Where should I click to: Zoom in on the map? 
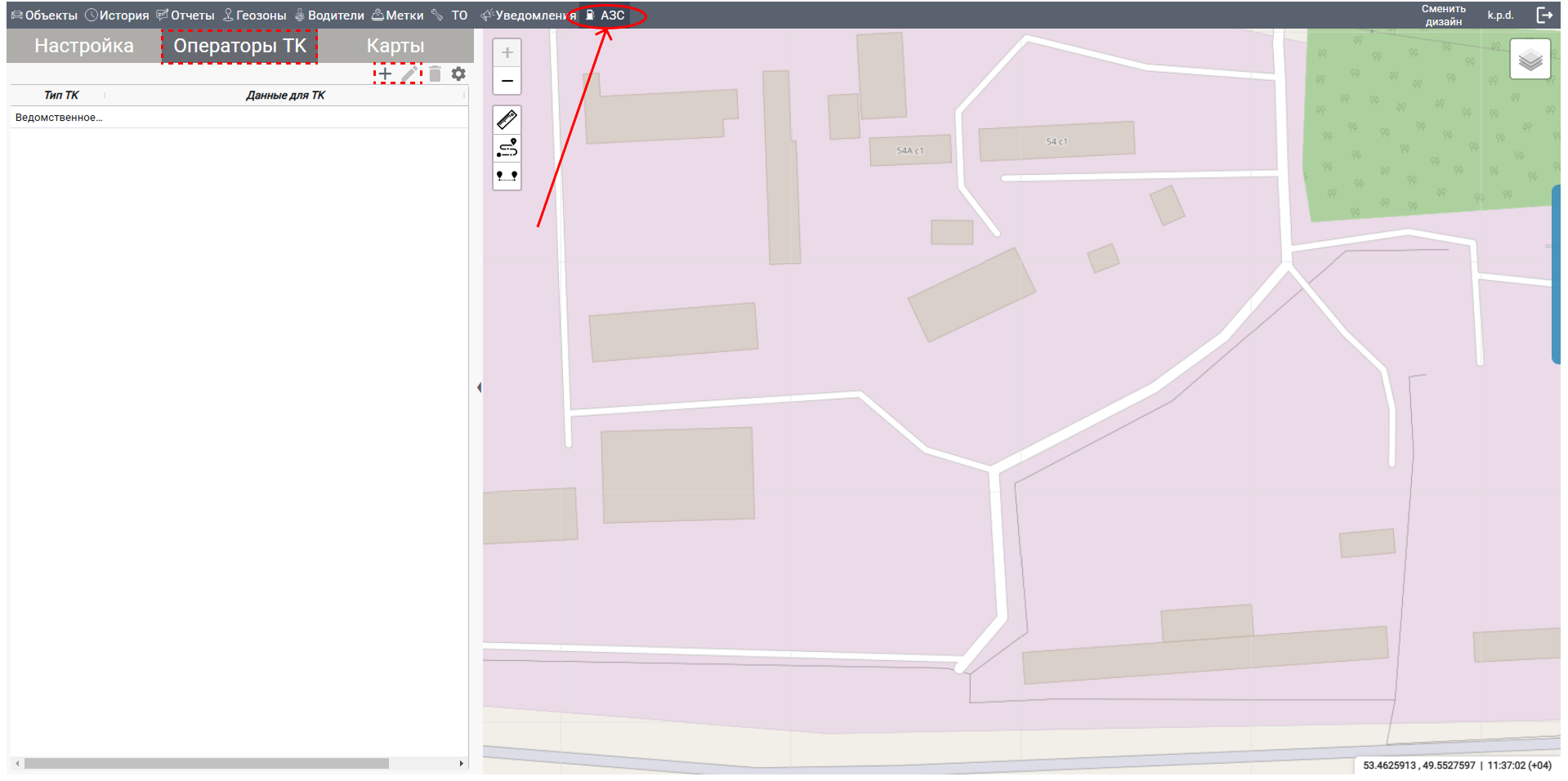tap(507, 53)
